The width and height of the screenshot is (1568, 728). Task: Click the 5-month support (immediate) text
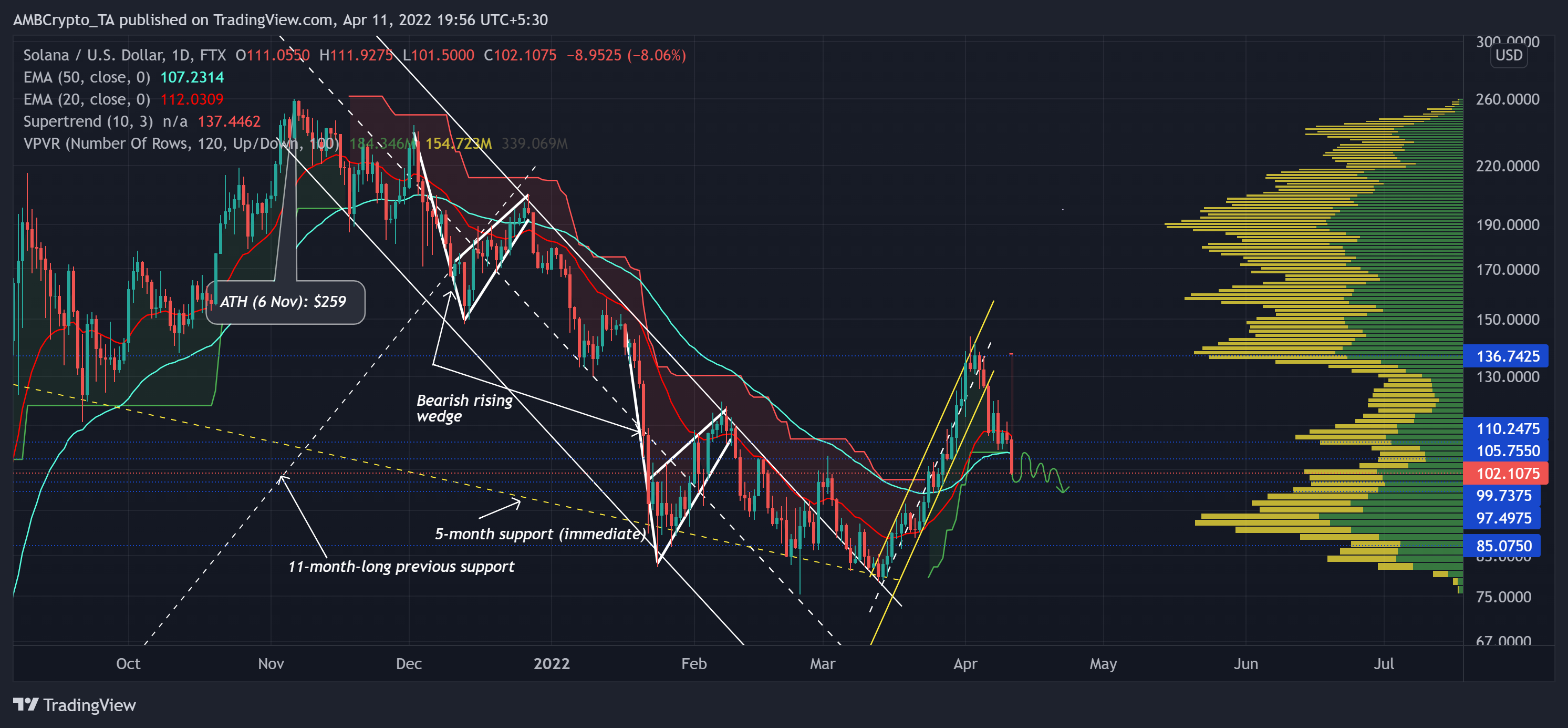539,534
